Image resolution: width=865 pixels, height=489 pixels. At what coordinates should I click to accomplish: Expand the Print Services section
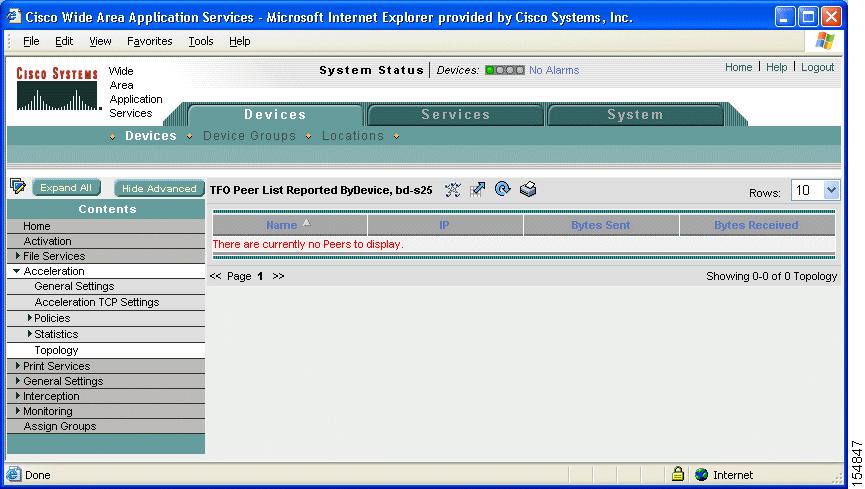[18, 365]
